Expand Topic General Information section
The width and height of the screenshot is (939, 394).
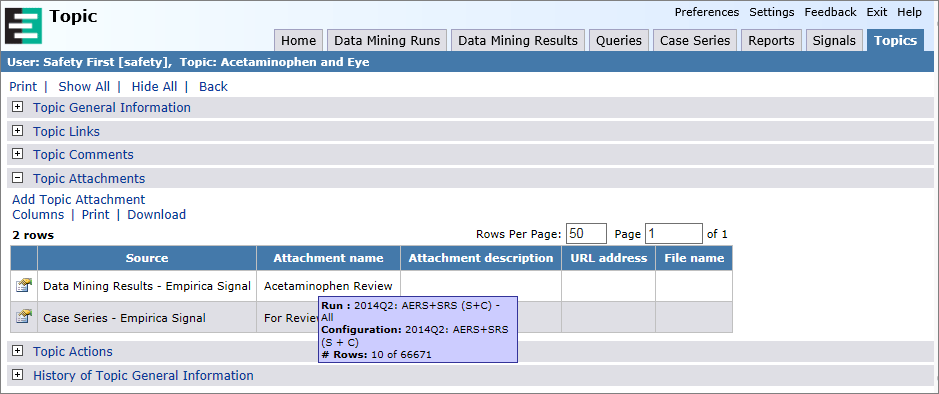coord(18,108)
